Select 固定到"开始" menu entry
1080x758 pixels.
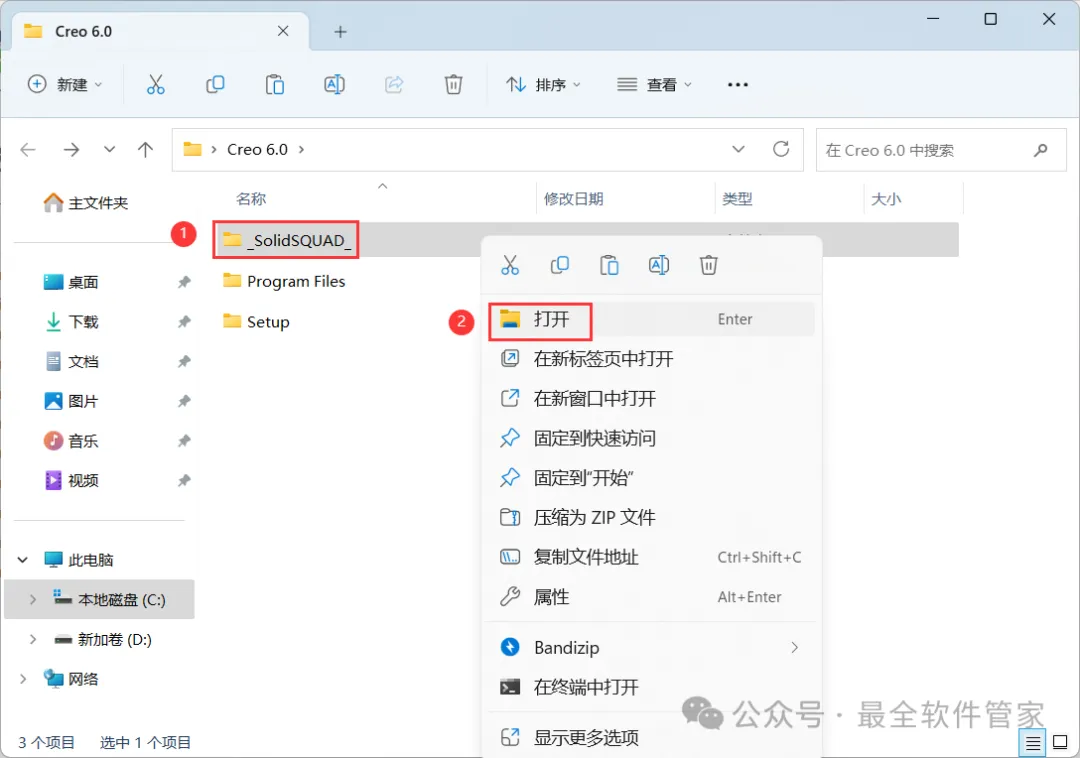pyautogui.click(x=652, y=478)
